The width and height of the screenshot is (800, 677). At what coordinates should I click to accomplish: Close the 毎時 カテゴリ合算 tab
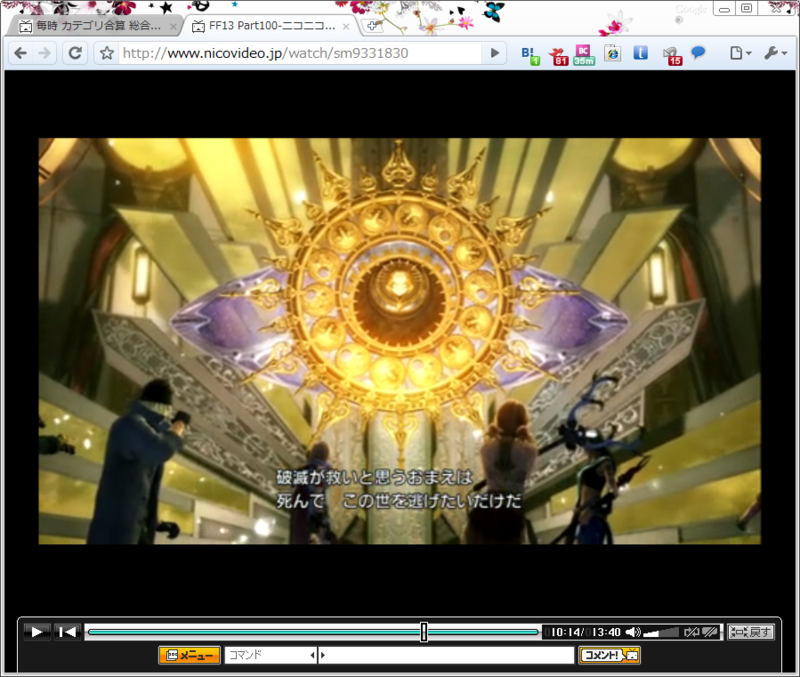[x=173, y=27]
